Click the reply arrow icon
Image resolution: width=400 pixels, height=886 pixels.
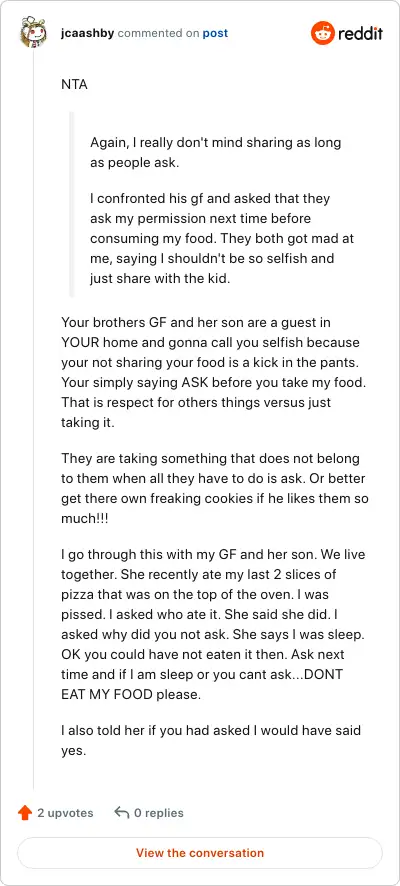pos(121,813)
